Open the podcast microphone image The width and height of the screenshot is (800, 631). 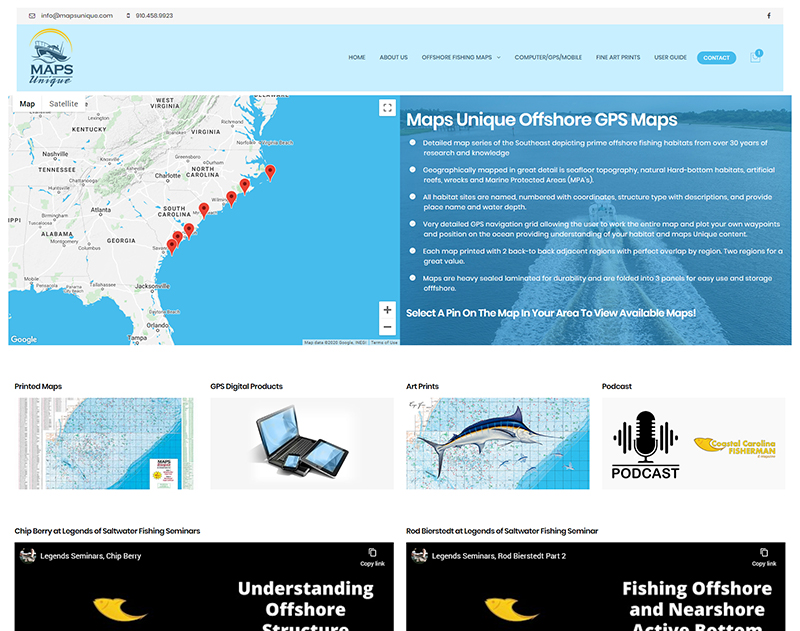coord(693,443)
